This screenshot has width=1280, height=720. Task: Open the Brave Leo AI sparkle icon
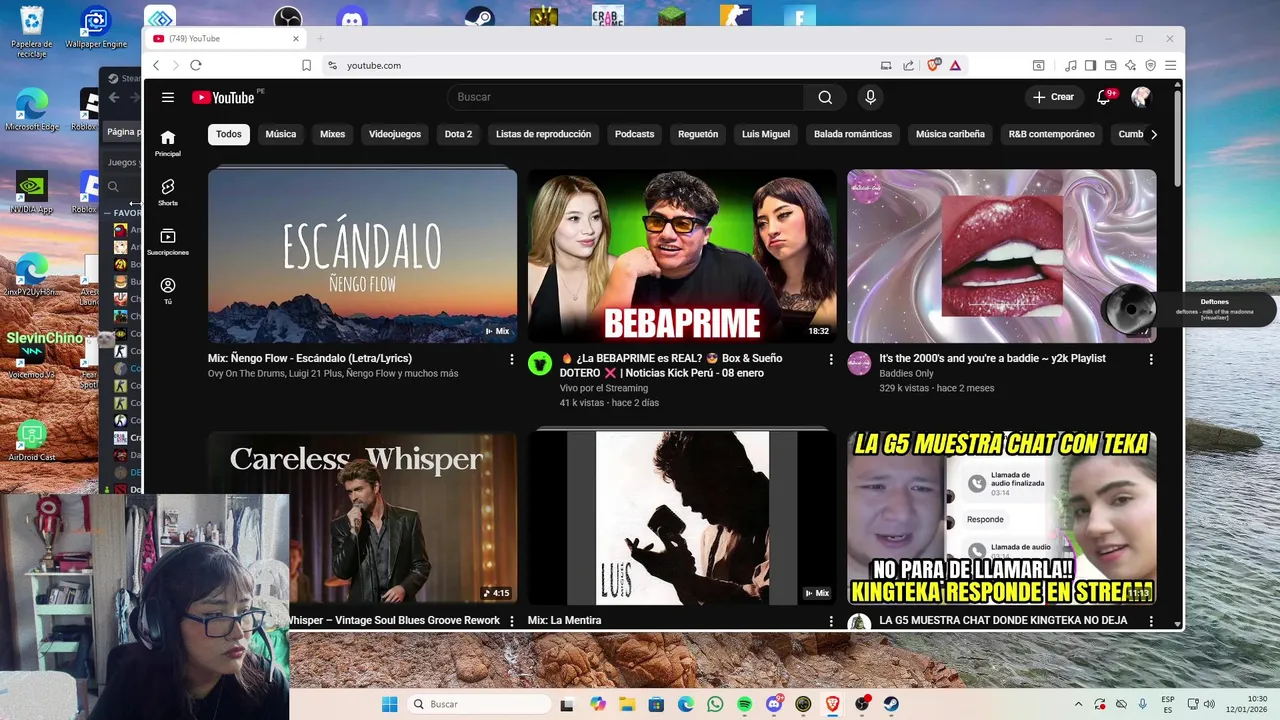pos(1130,65)
